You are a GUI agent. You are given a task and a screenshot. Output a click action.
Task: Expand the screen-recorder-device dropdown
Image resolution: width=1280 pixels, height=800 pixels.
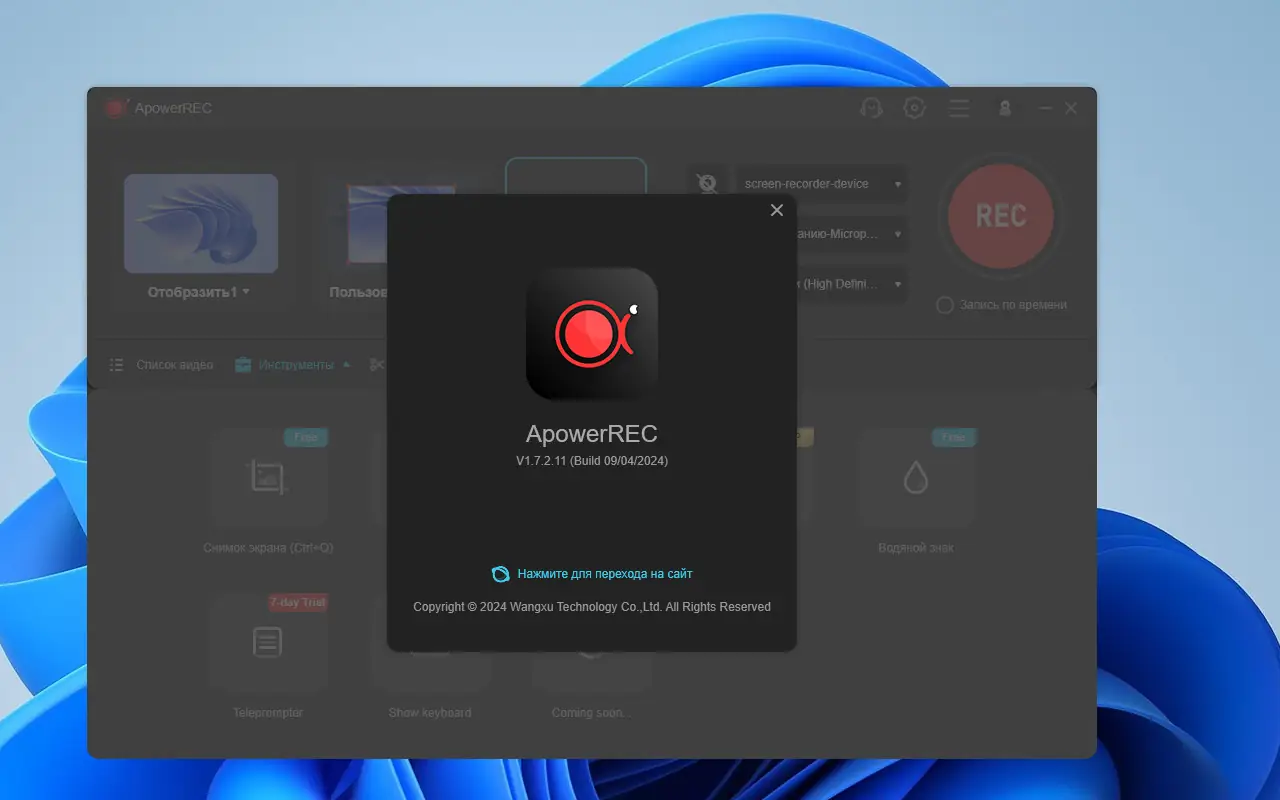[821, 184]
